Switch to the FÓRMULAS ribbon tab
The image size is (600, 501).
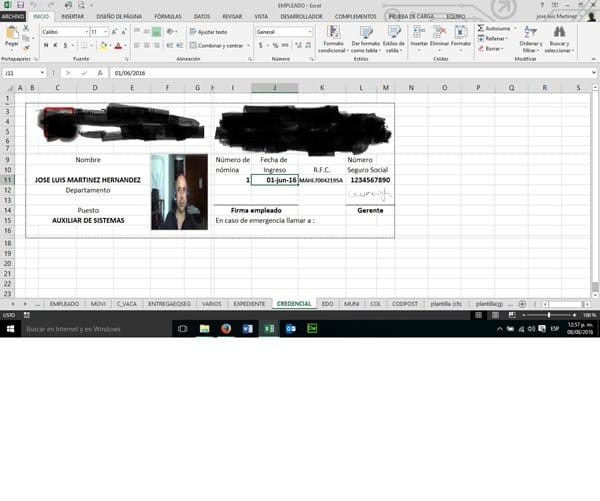tap(168, 16)
